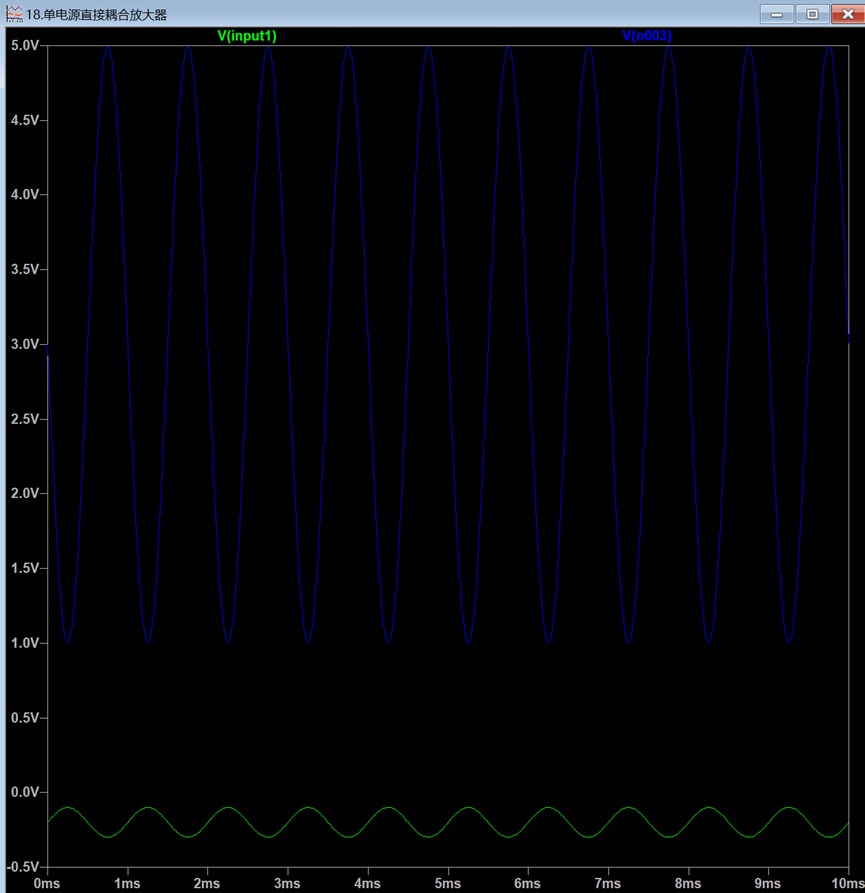Click the 4ms time axis label
This screenshot has height=893, width=865.
(x=367, y=883)
